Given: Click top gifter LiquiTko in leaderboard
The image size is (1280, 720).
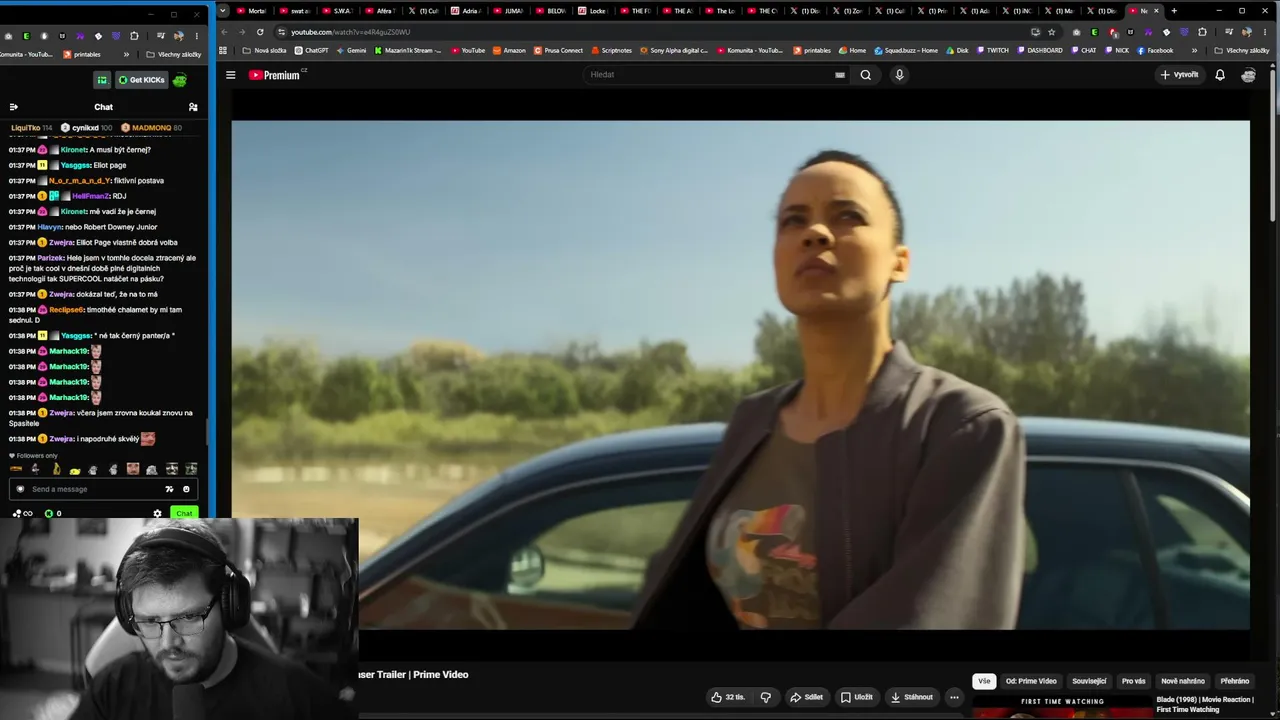Looking at the screenshot, I should point(26,128).
